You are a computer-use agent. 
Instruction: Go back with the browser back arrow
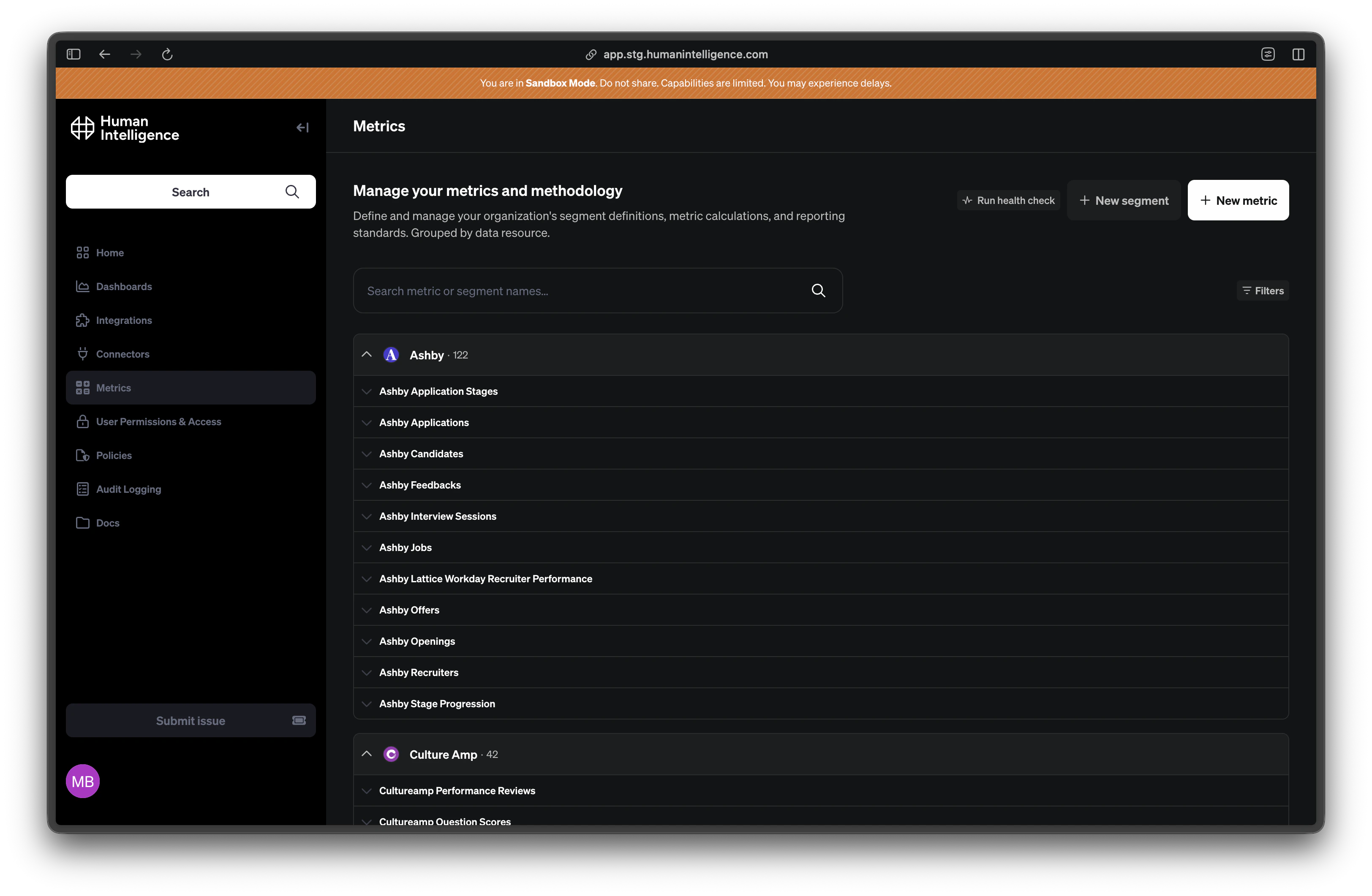click(104, 54)
